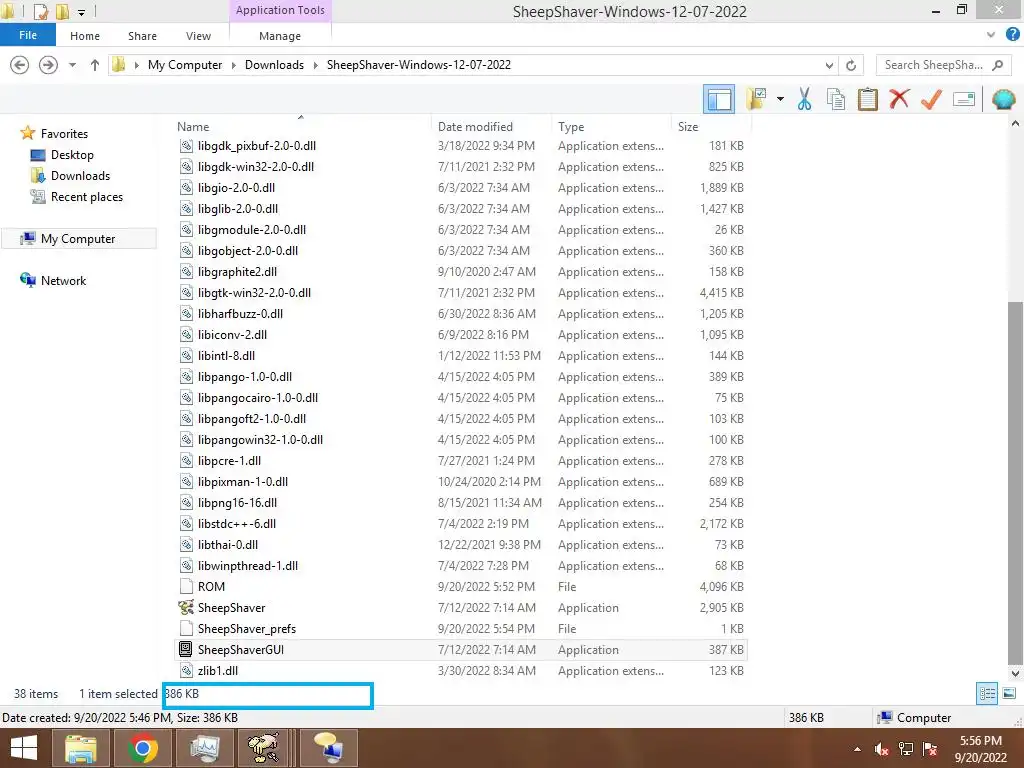Sort files by the Type column
Image resolution: width=1024 pixels, height=768 pixels.
[x=611, y=127]
